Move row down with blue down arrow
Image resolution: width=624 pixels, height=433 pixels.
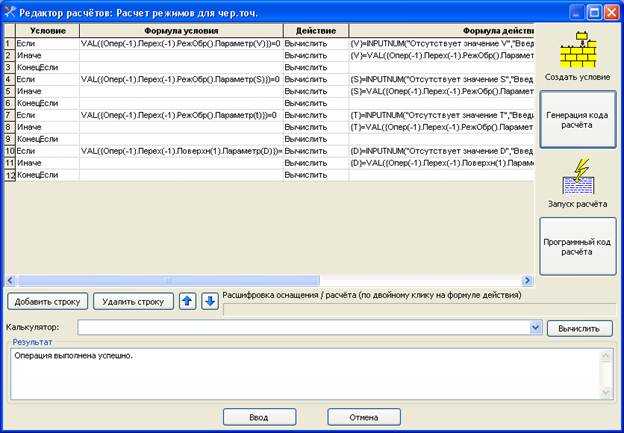pyautogui.click(x=210, y=302)
